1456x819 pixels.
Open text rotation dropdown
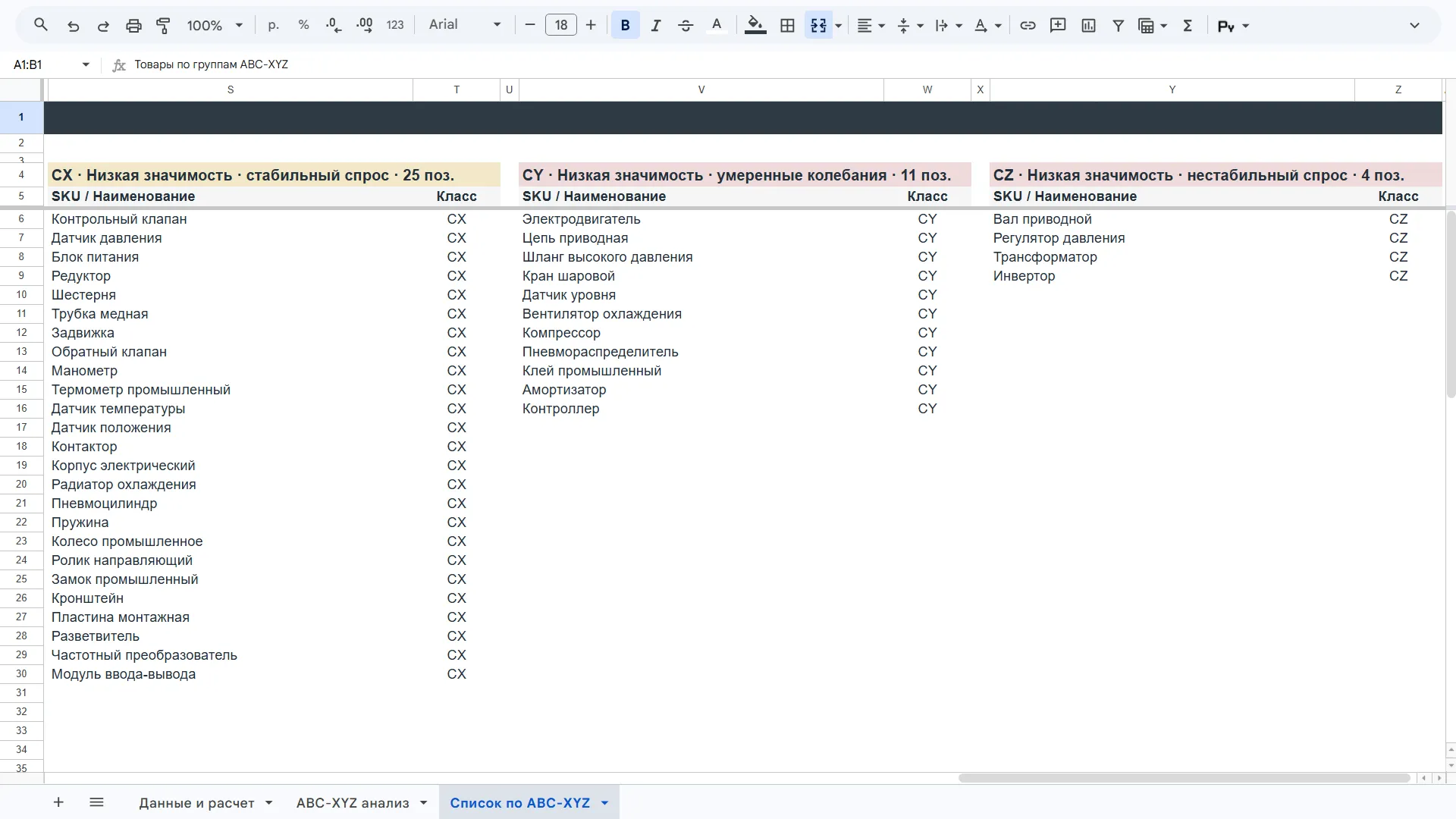pyautogui.click(x=987, y=26)
